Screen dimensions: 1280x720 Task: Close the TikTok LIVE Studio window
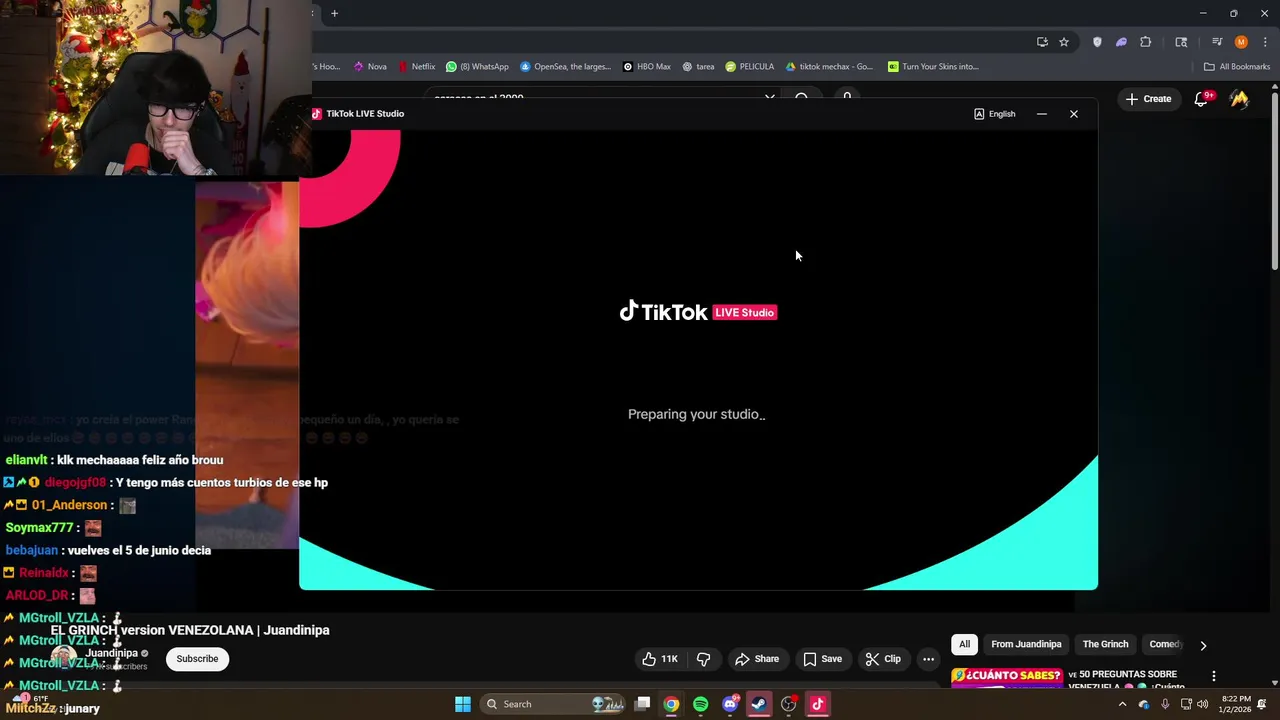1074,114
